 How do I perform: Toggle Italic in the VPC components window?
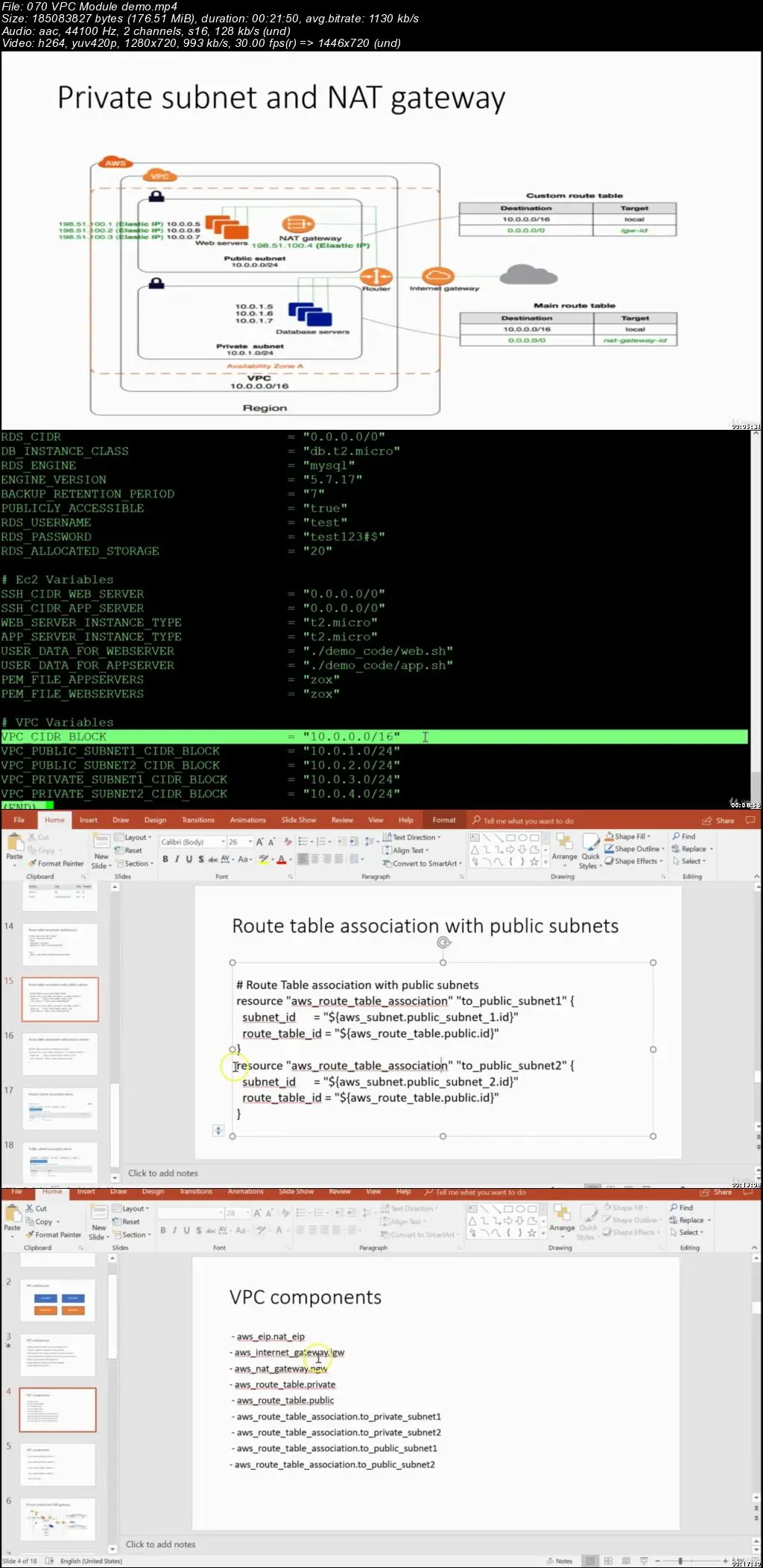[174, 1231]
